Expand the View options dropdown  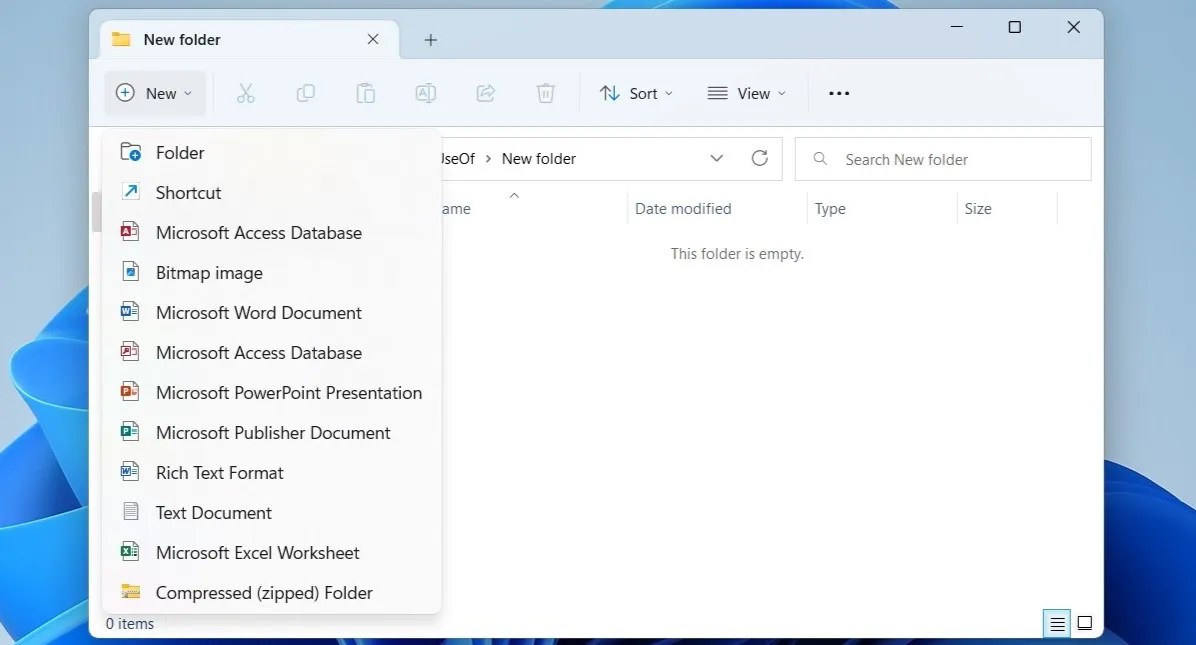pos(747,93)
